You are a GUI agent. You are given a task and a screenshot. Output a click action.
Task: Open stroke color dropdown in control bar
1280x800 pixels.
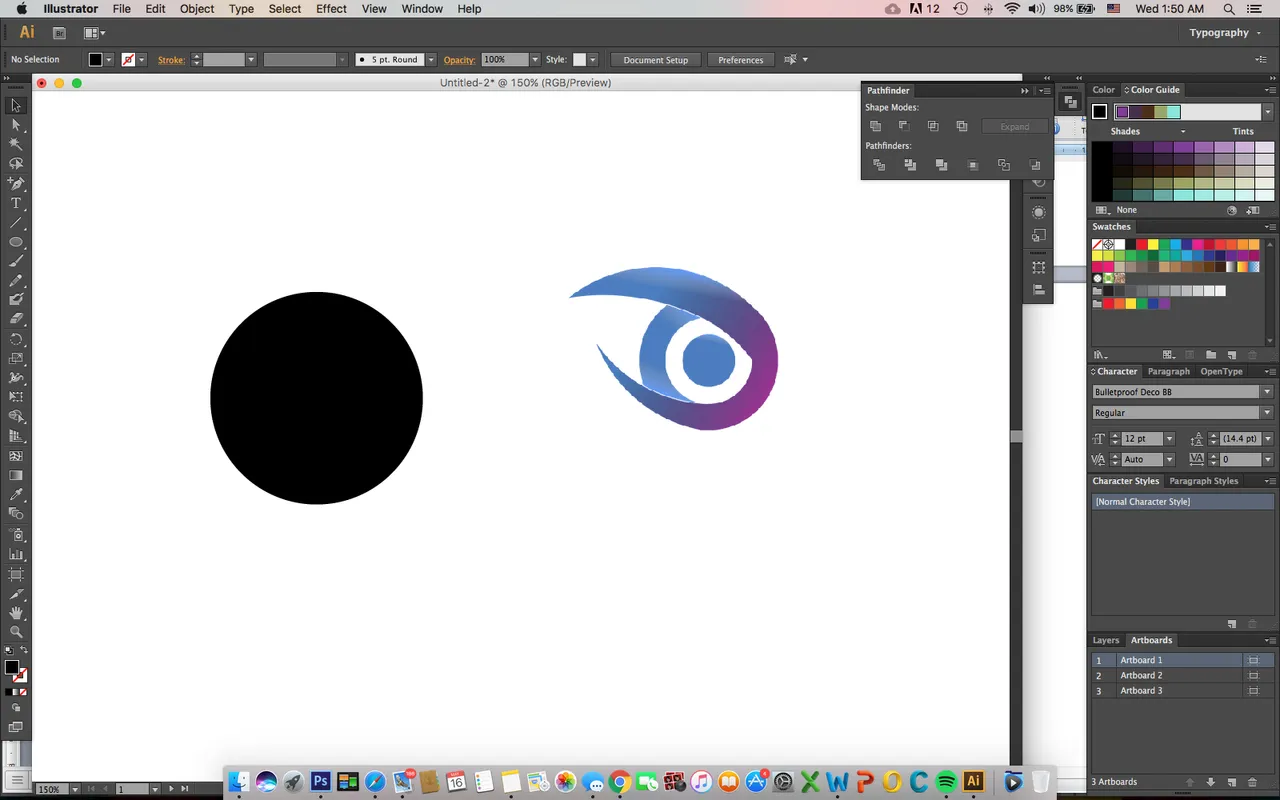pos(142,60)
